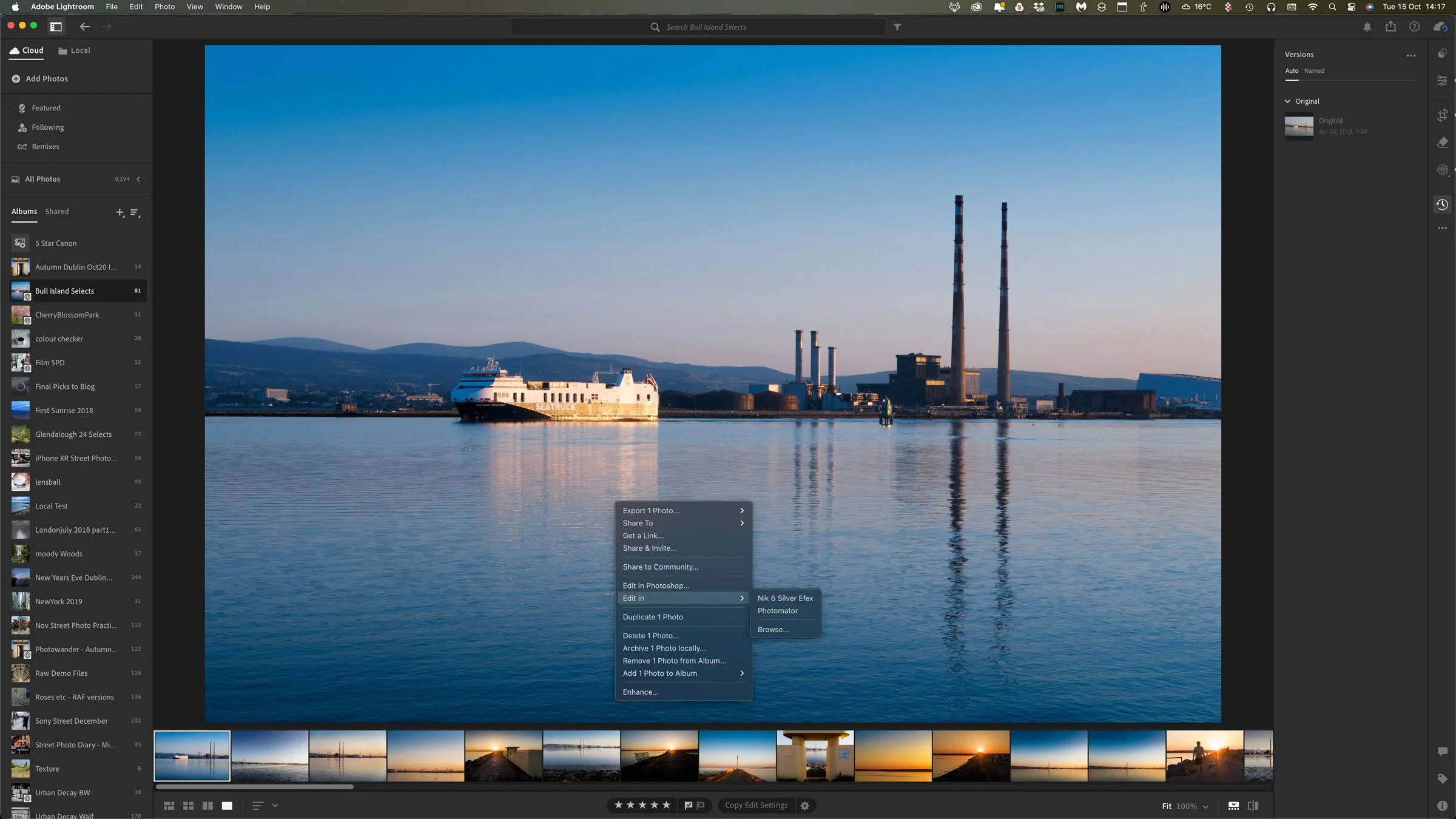Open the Crop and Rotate tool
The width and height of the screenshot is (1456, 819).
click(x=1443, y=115)
